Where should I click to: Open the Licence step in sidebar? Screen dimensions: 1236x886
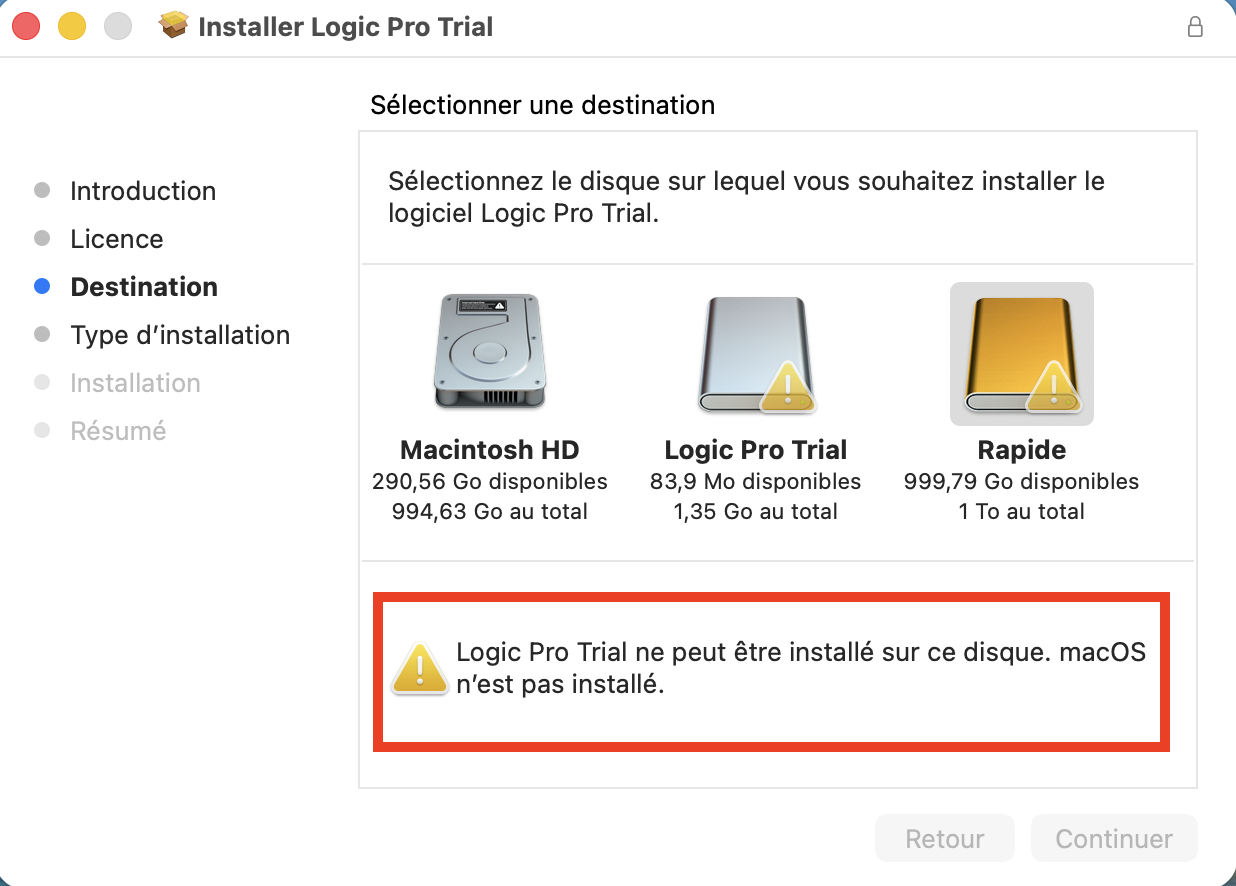tap(116, 239)
